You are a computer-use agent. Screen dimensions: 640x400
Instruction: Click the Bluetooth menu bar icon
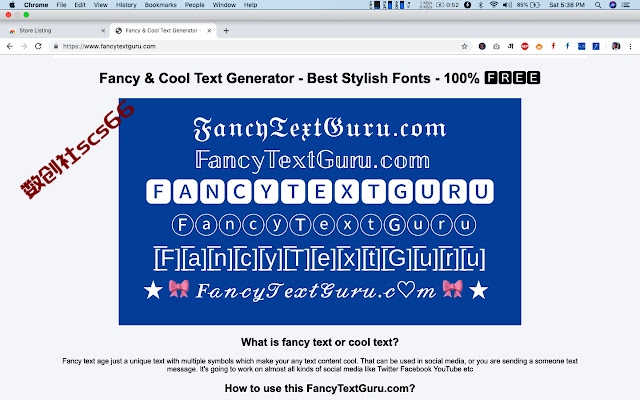pos(480,5)
